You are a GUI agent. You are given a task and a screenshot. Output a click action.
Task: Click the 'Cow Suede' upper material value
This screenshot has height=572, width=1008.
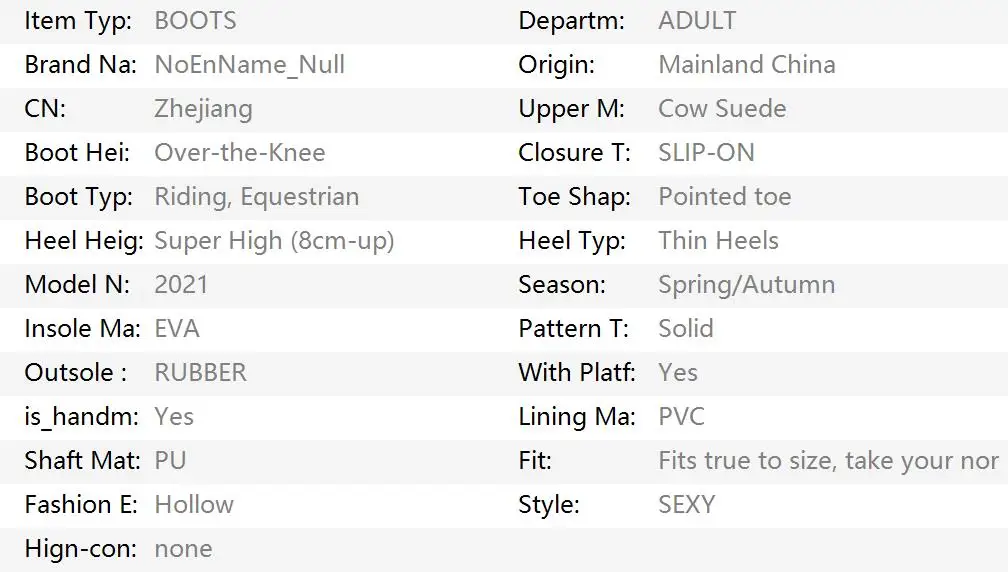click(x=722, y=108)
